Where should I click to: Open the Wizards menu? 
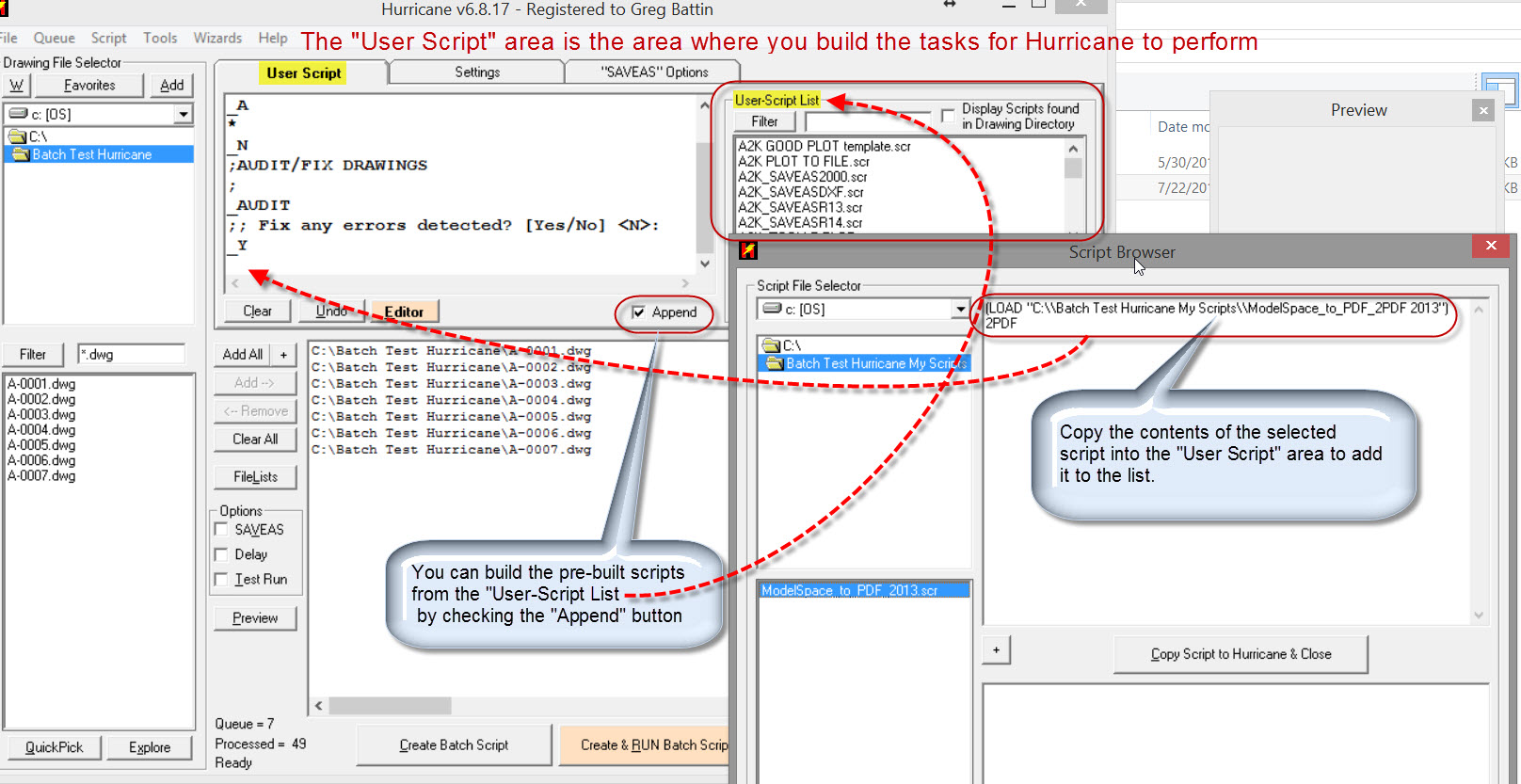pyautogui.click(x=217, y=38)
